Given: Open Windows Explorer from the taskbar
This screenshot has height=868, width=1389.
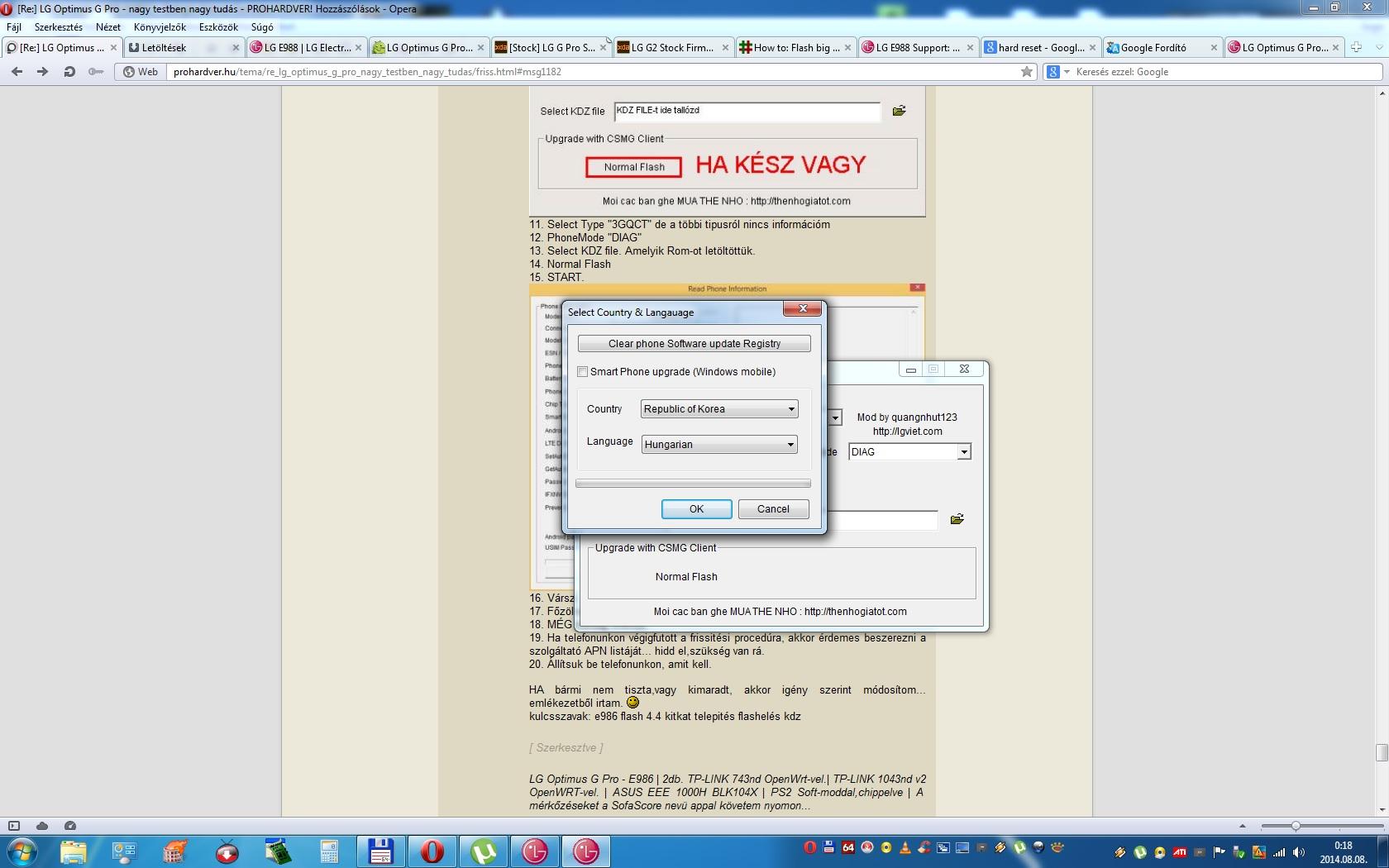Looking at the screenshot, I should [x=73, y=851].
